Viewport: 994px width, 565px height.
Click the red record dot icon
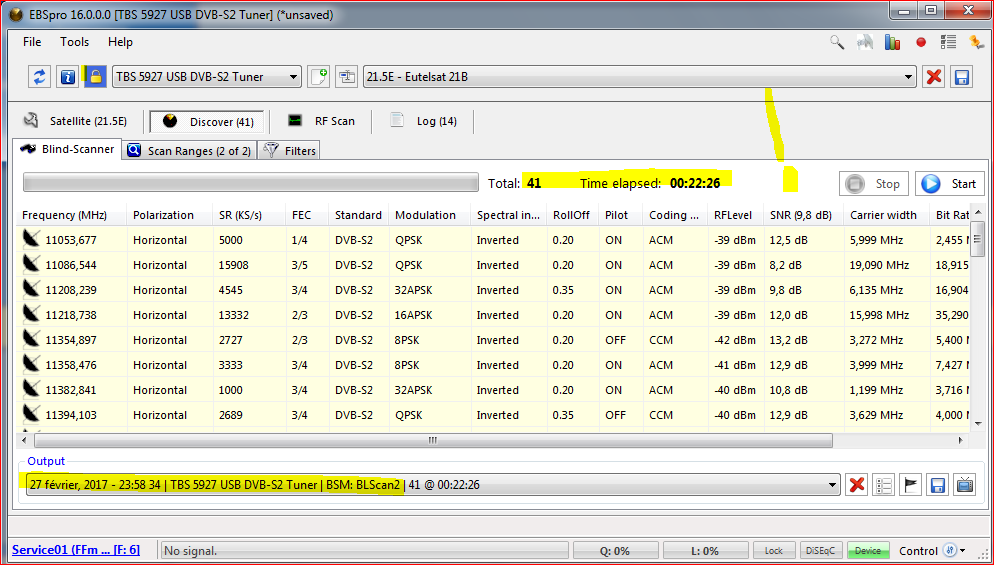(921, 42)
